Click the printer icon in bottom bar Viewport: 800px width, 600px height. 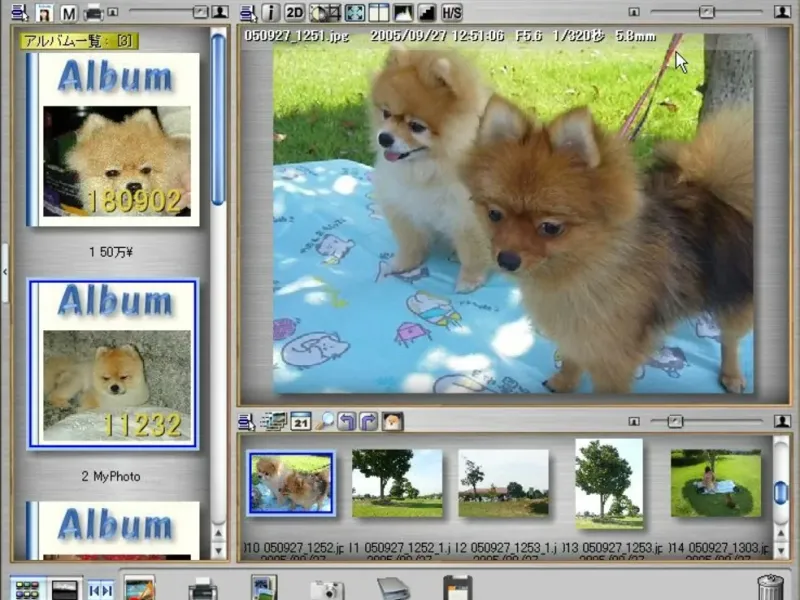[202, 588]
